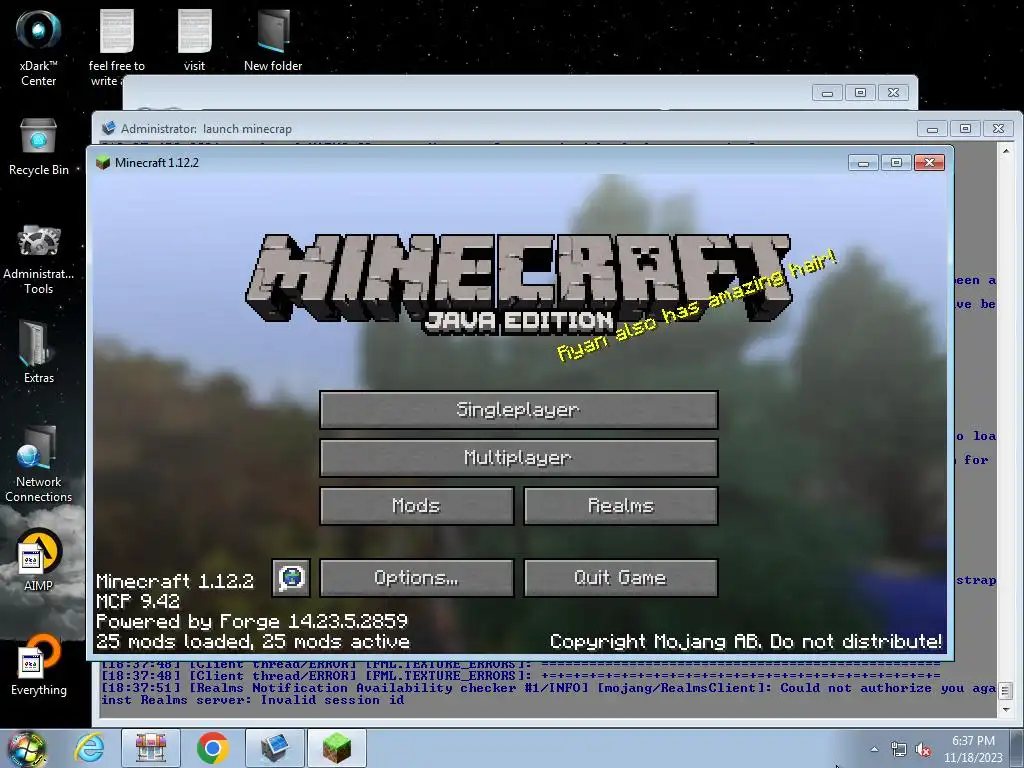Maximize the rearmost background window

point(860,93)
